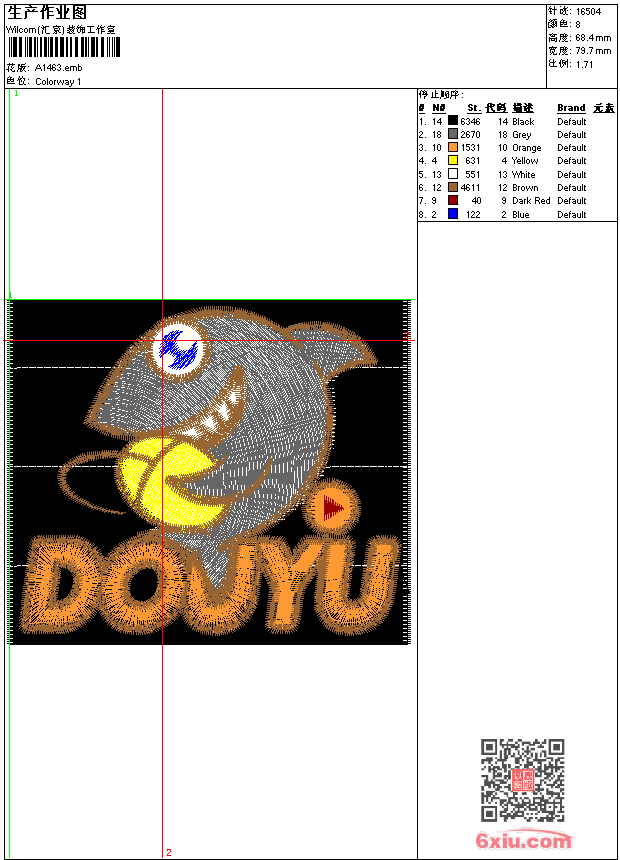Select stitch count 631 in Yellow row
Screen dimensions: 620x860
click(x=472, y=161)
